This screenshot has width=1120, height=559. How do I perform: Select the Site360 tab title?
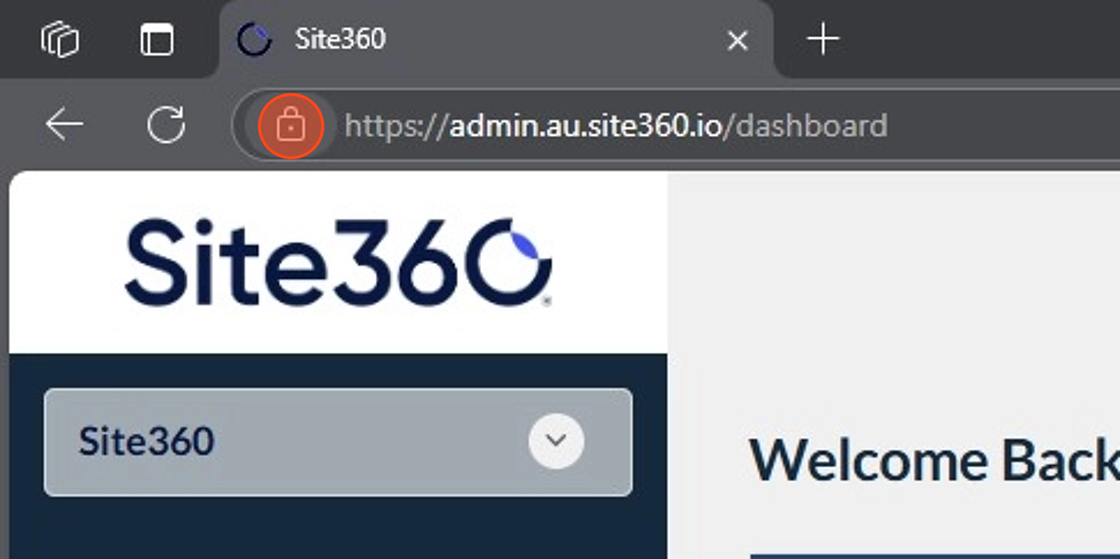340,39
